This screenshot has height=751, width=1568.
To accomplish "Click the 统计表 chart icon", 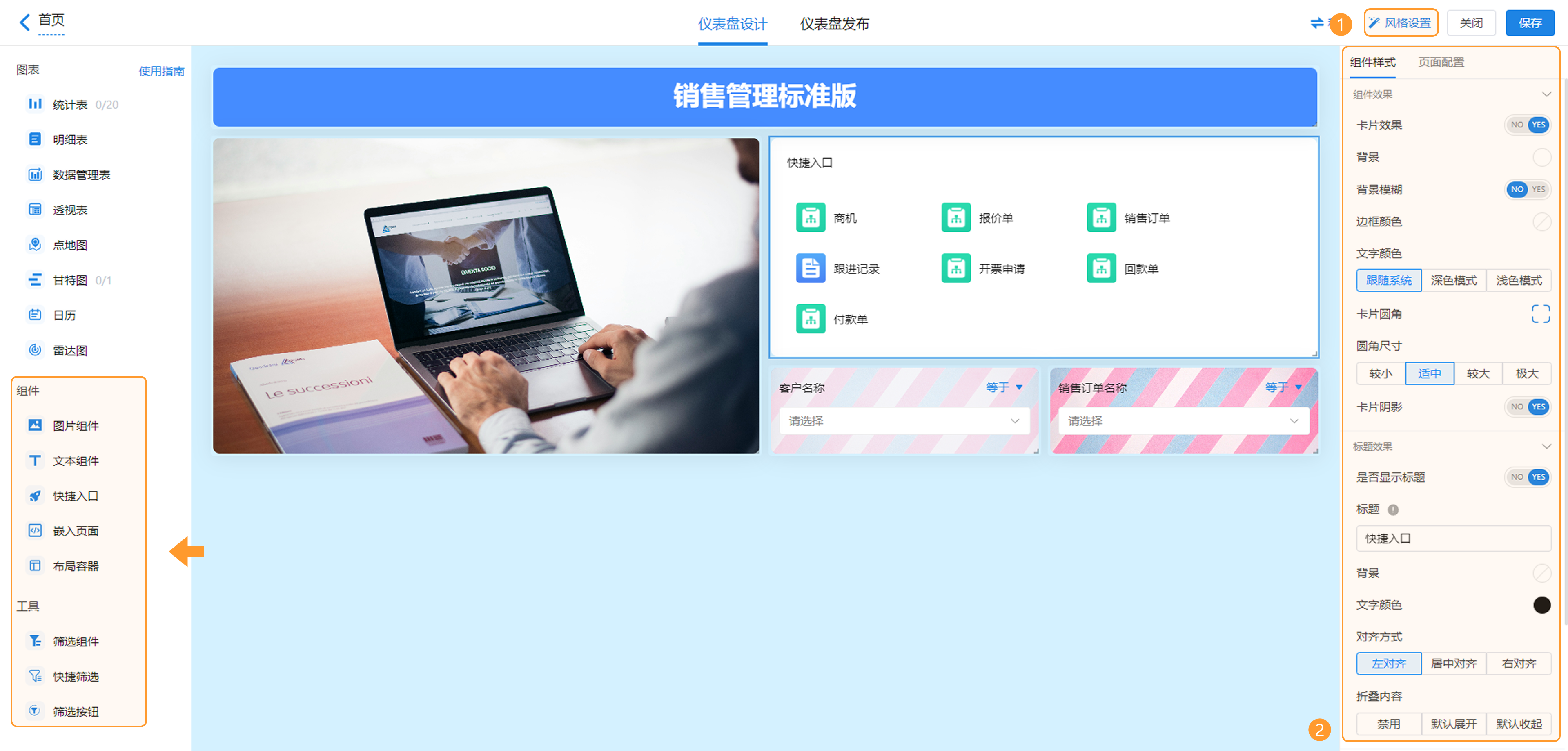I will point(35,104).
